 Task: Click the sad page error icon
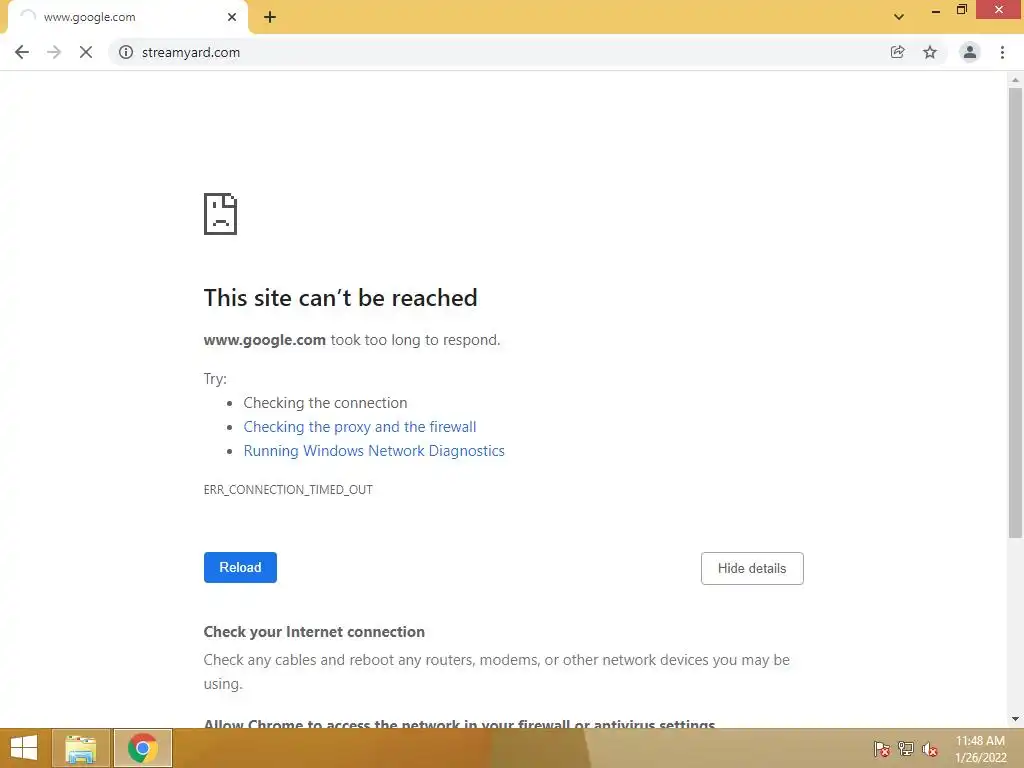(x=221, y=214)
